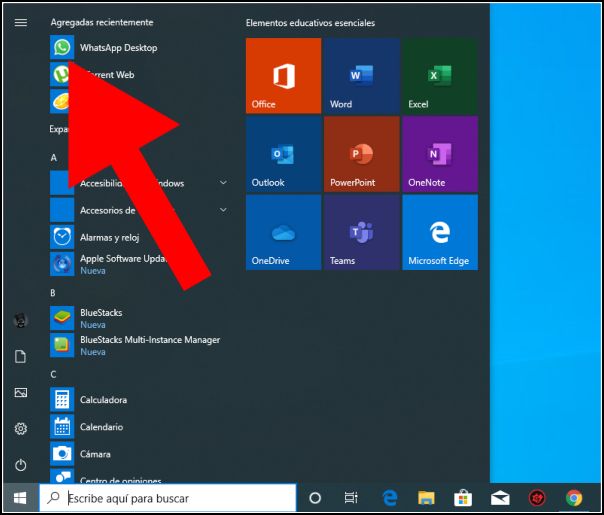Expand Accesorios de Windows folder chevron

pyautogui.click(x=223, y=210)
